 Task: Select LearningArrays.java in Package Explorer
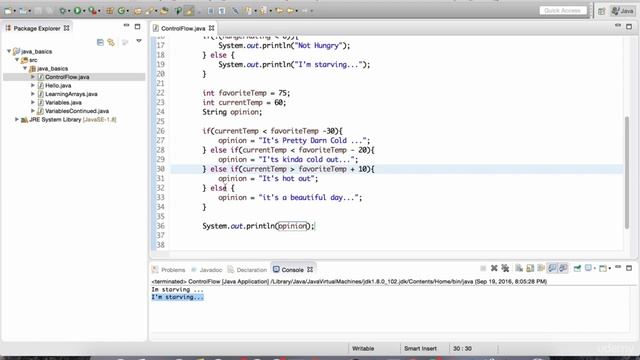coord(71,94)
